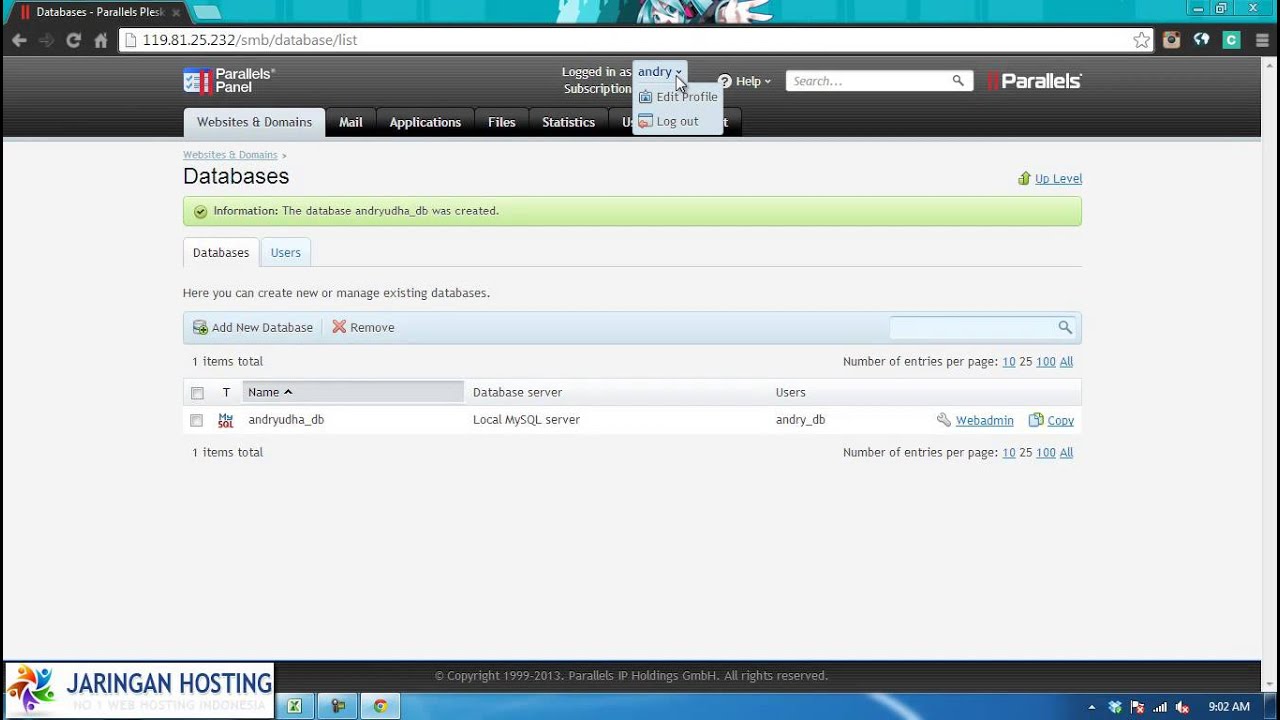Image resolution: width=1280 pixels, height=720 pixels.
Task: Click the MySQL type icon of andryudha_db
Action: click(x=226, y=420)
